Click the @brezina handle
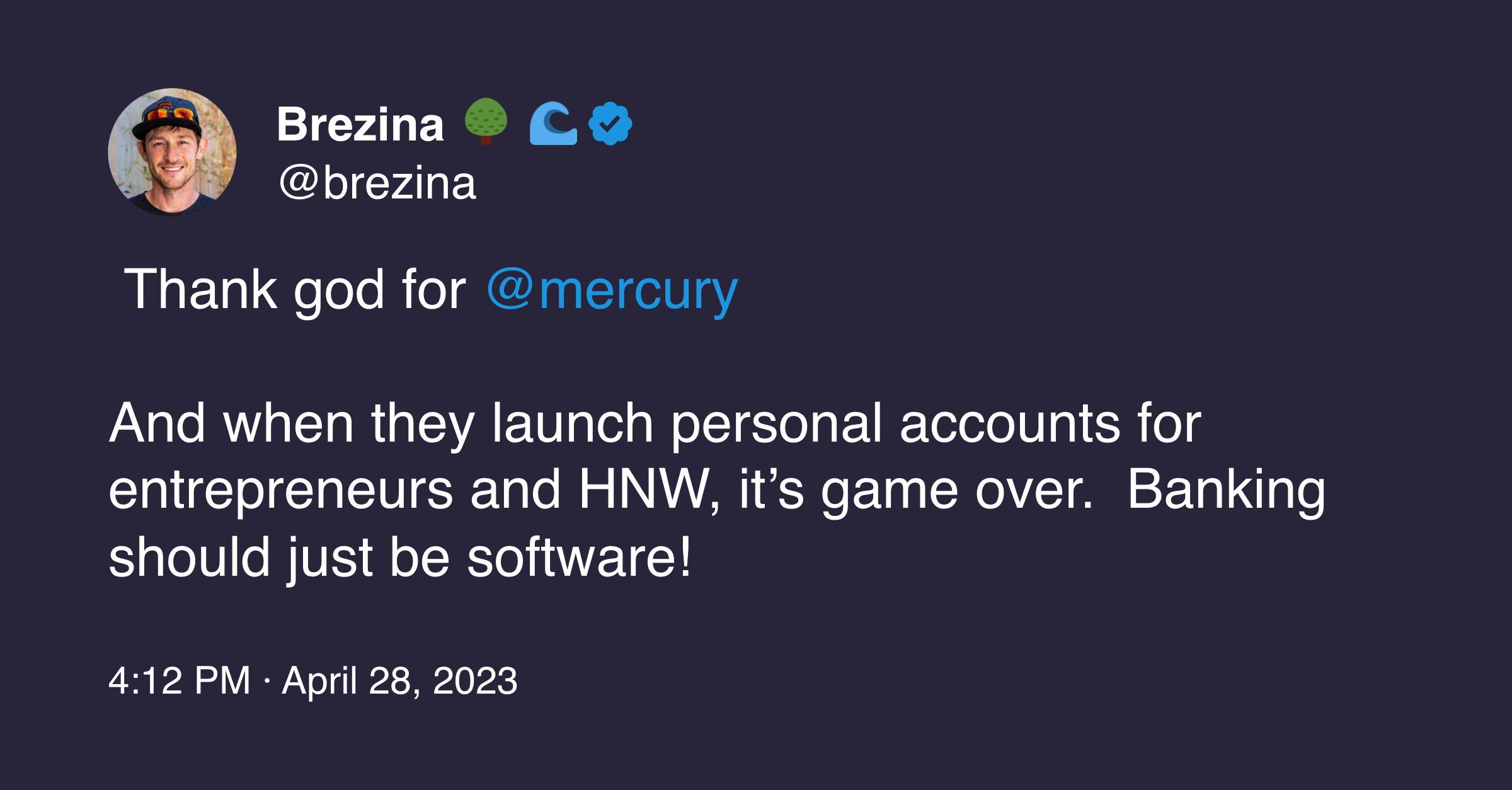Viewport: 1512px width, 790px height. coord(377,183)
